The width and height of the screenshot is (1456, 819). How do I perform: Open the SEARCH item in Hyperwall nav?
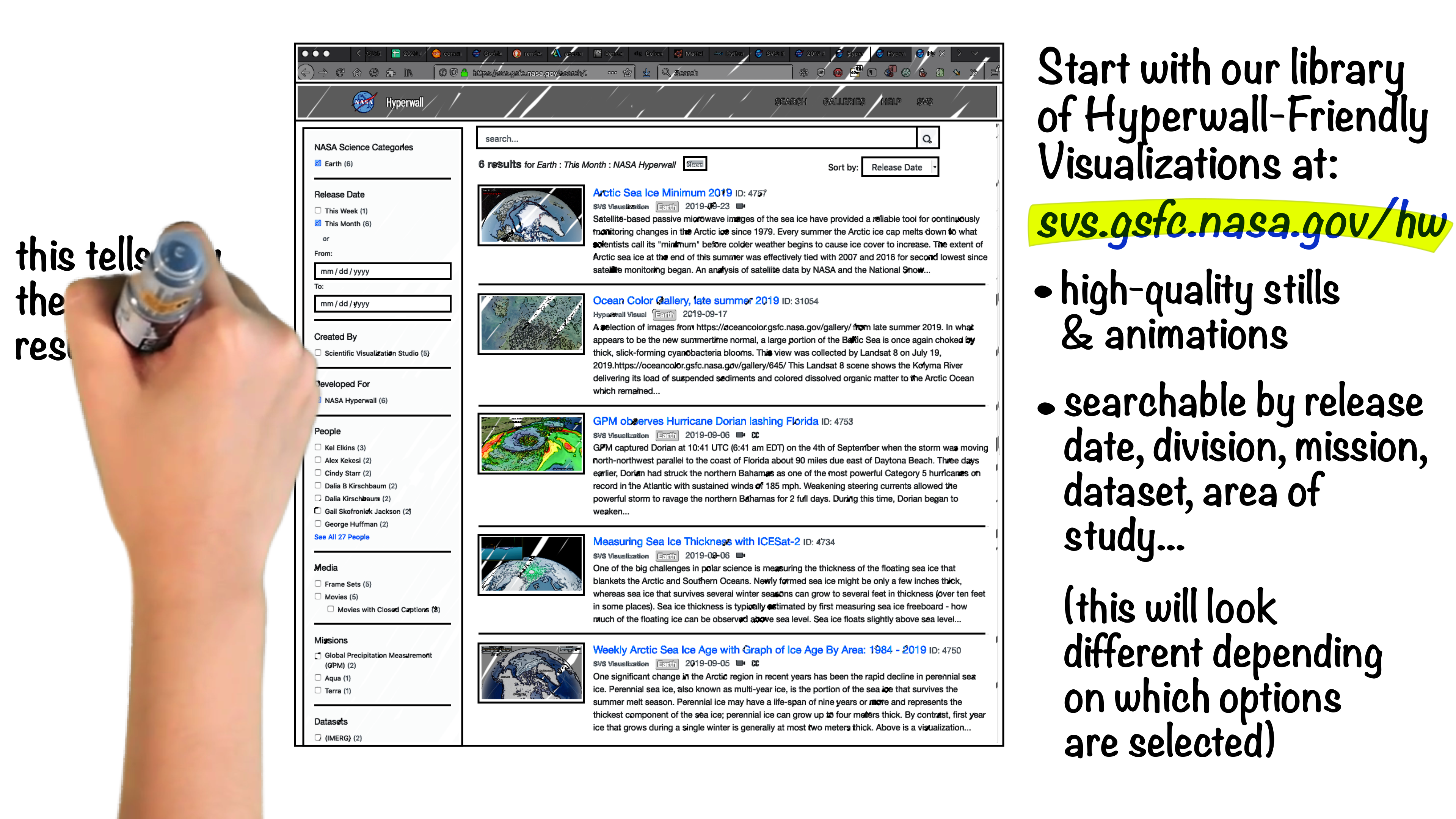[790, 102]
